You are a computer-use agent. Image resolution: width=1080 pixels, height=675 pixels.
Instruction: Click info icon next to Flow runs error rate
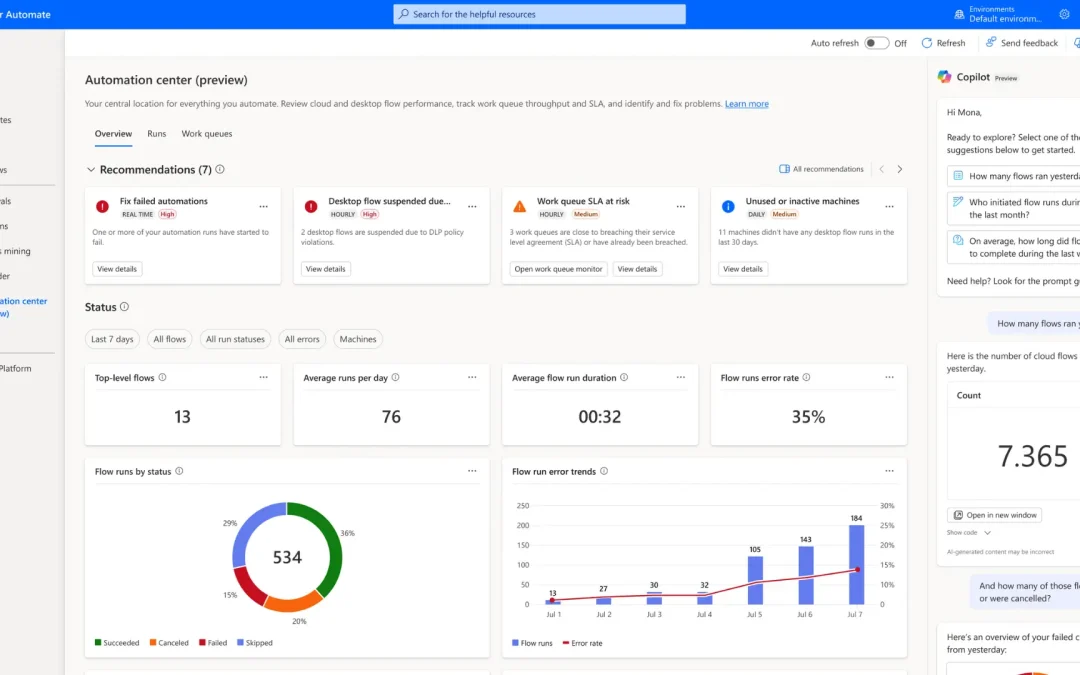coord(807,377)
